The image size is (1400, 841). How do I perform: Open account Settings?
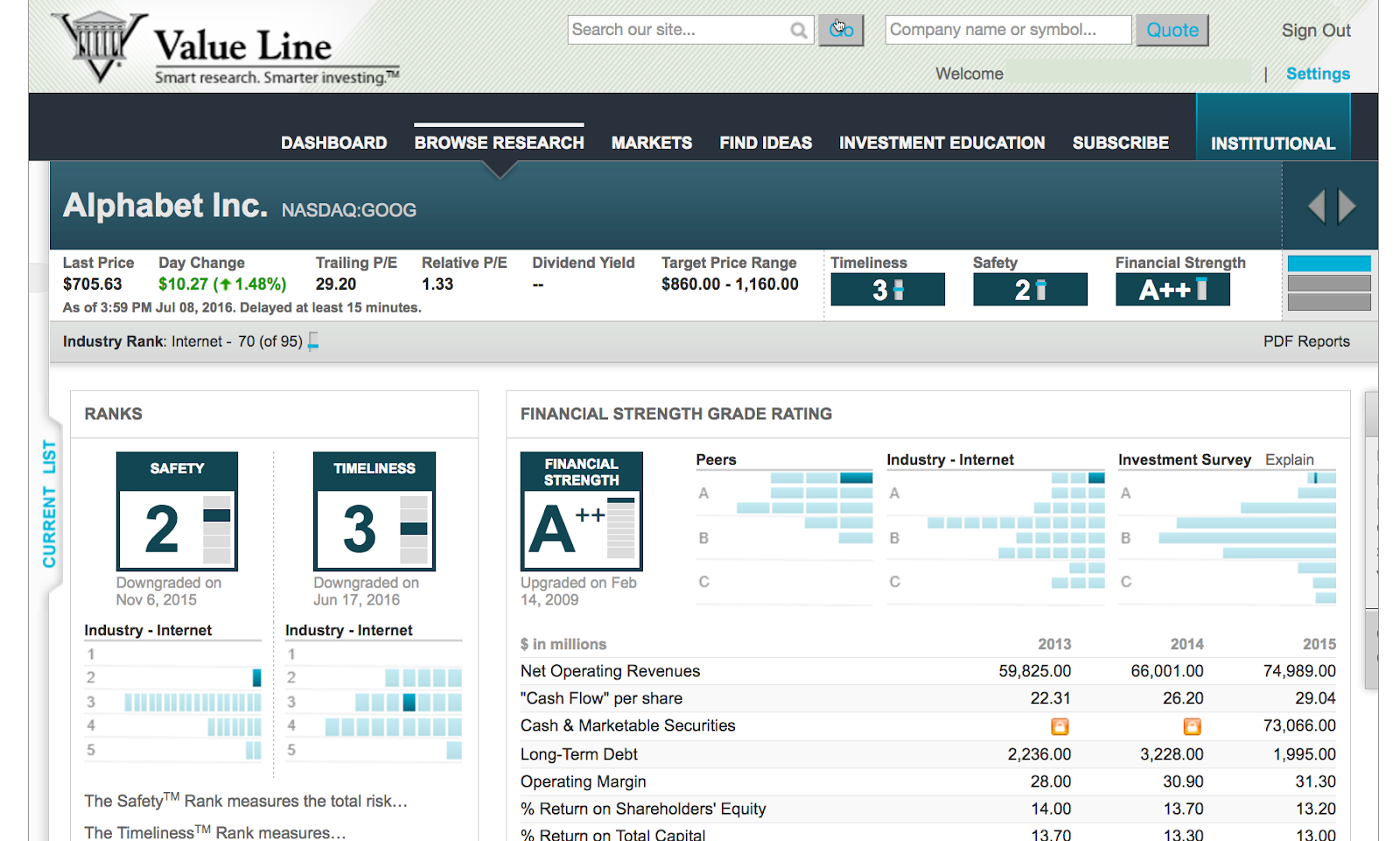[x=1318, y=74]
